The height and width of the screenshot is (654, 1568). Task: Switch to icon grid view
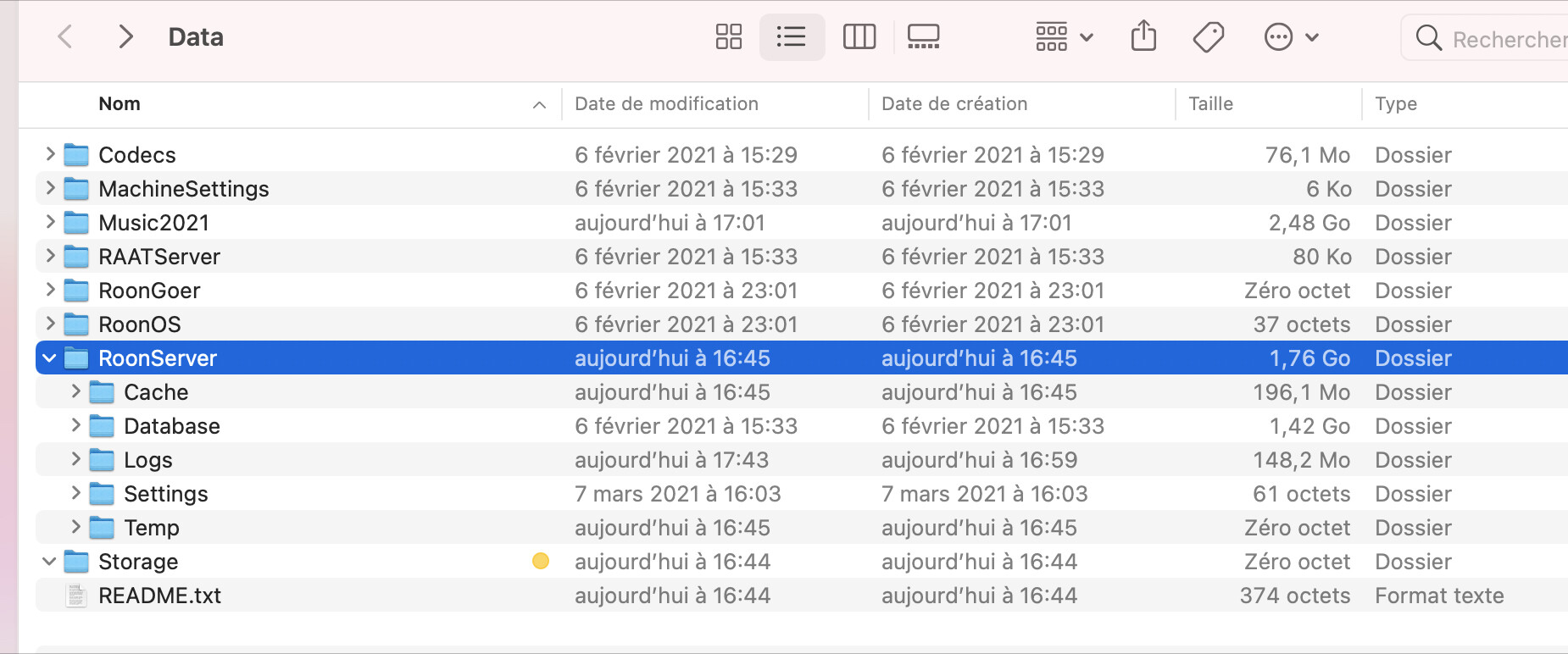coord(729,36)
